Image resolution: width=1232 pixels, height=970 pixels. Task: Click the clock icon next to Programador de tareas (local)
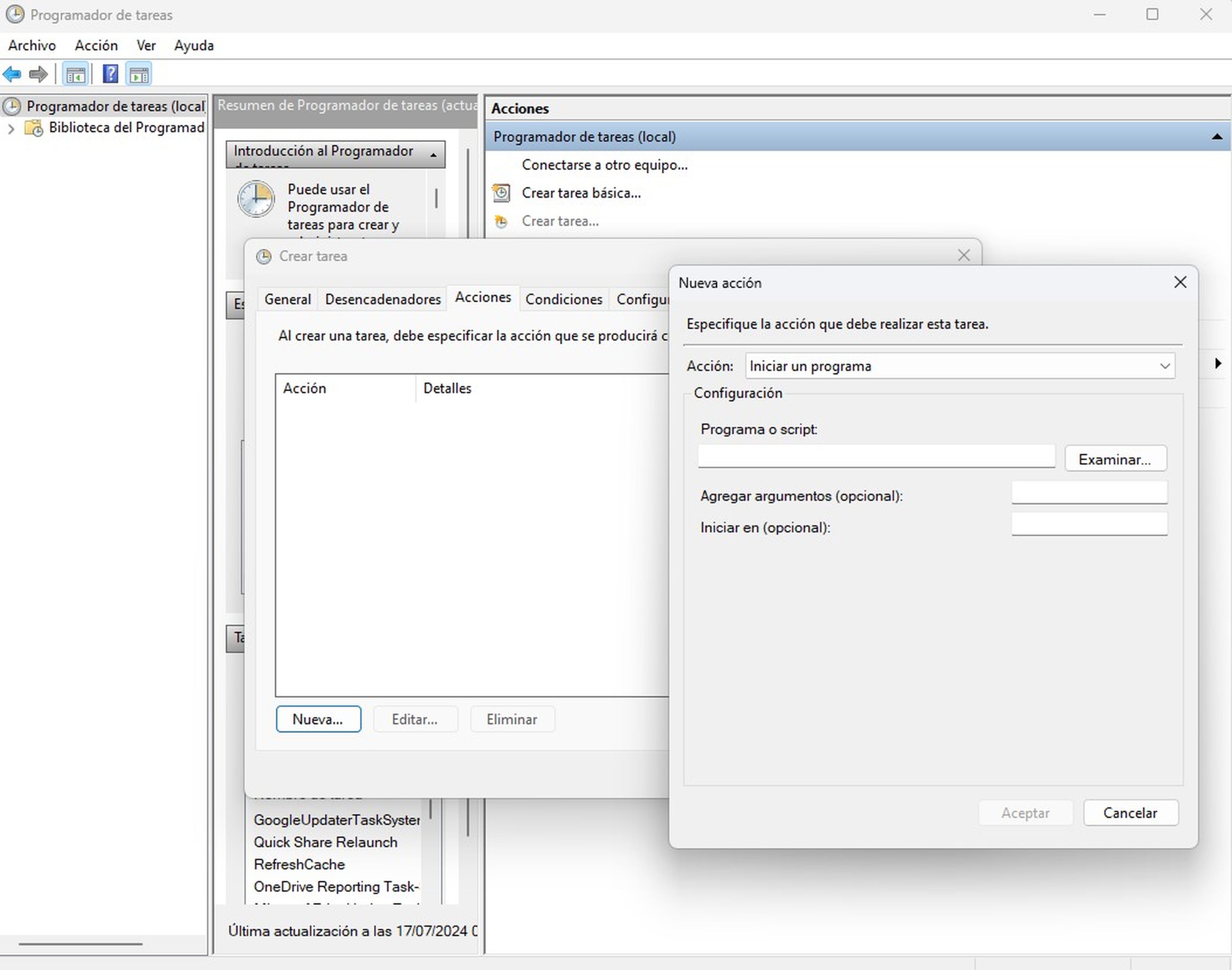pyautogui.click(x=11, y=106)
